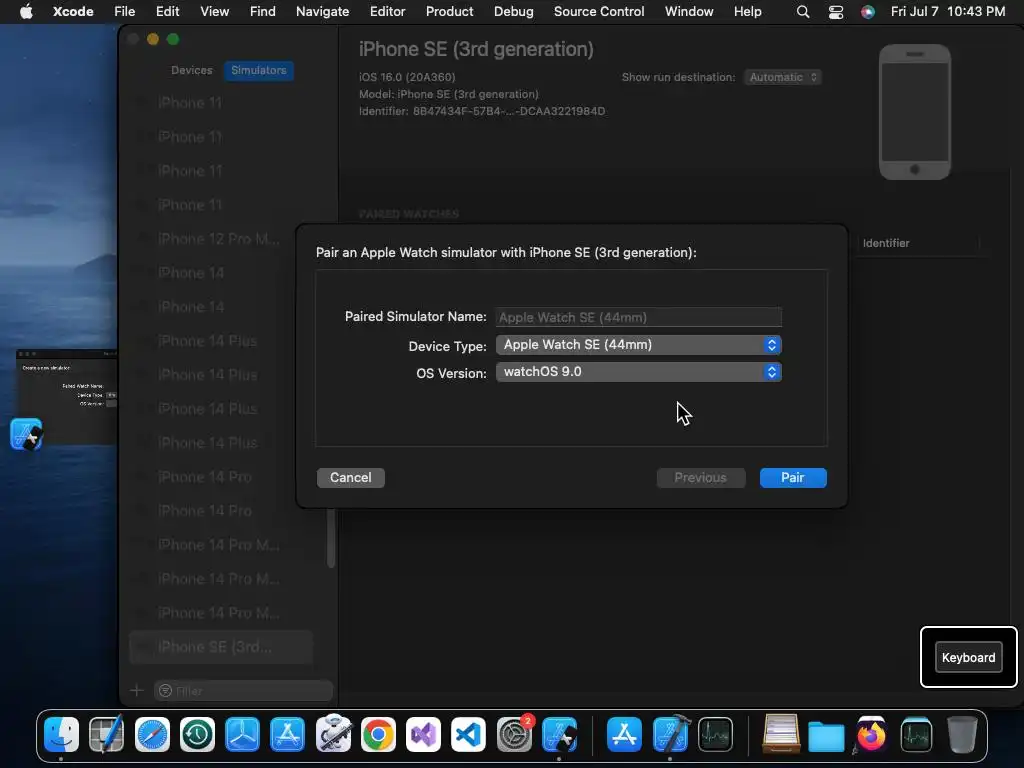Click the Filter field in sidebar
Image resolution: width=1024 pixels, height=768 pixels.
click(x=244, y=691)
